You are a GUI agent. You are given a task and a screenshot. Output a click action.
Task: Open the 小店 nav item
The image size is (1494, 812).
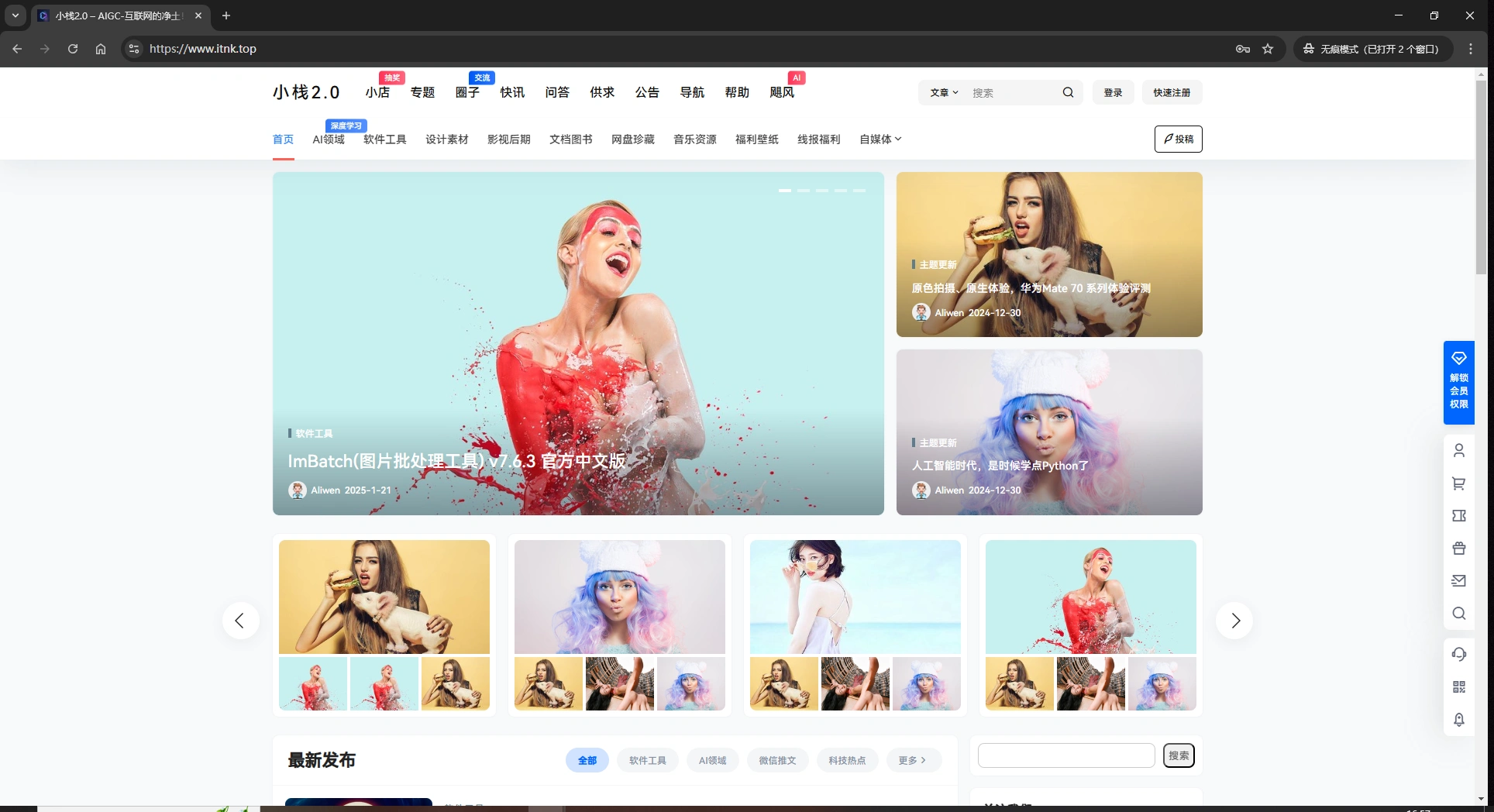click(377, 92)
